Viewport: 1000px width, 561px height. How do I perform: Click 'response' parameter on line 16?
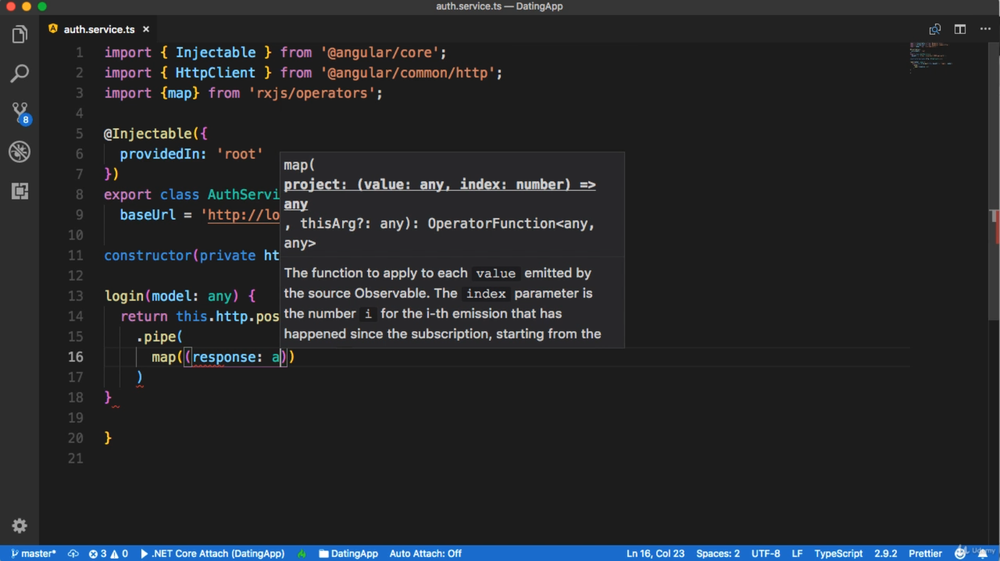pos(224,357)
